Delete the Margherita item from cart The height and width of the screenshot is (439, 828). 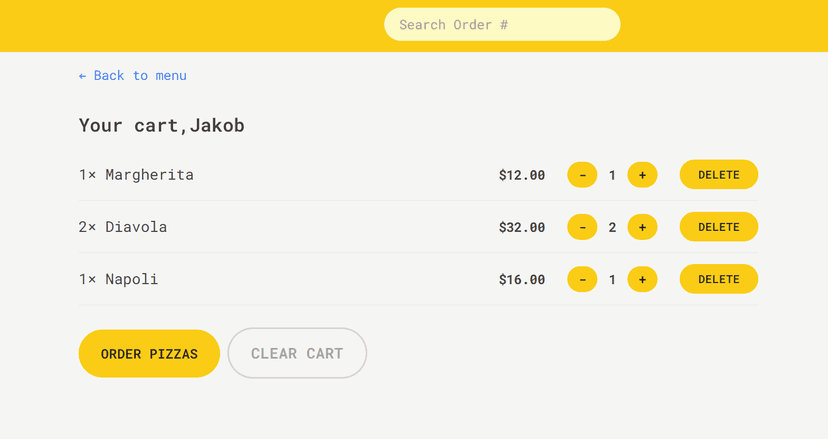719,174
